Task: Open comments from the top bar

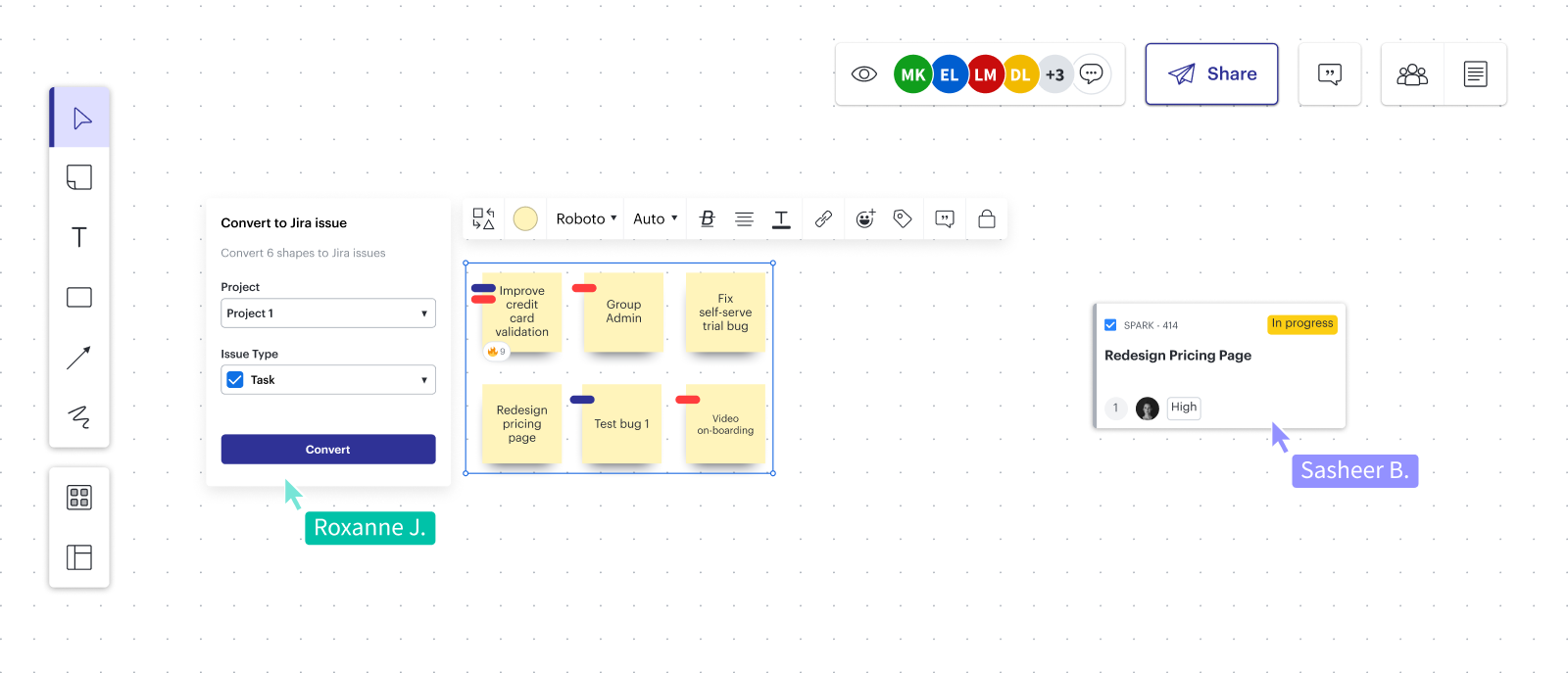Action: click(x=1330, y=74)
